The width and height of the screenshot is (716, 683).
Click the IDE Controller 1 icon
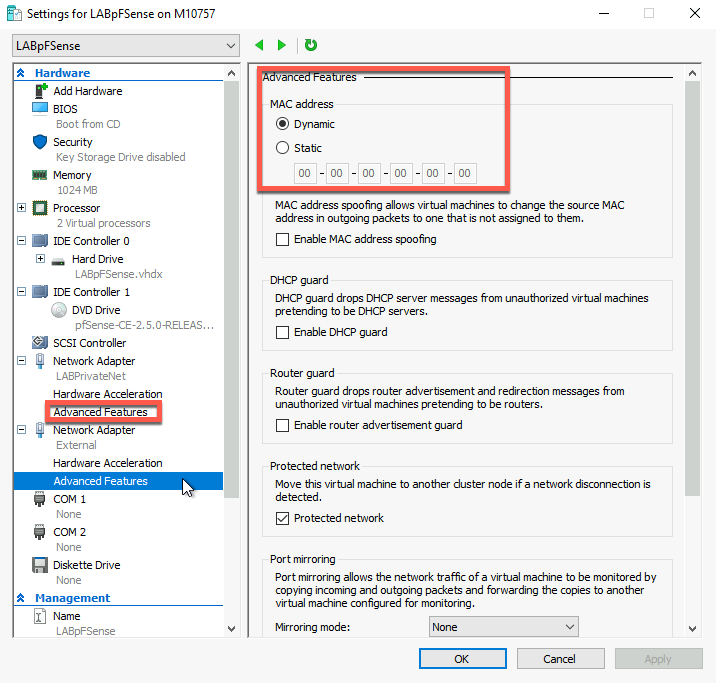[40, 292]
